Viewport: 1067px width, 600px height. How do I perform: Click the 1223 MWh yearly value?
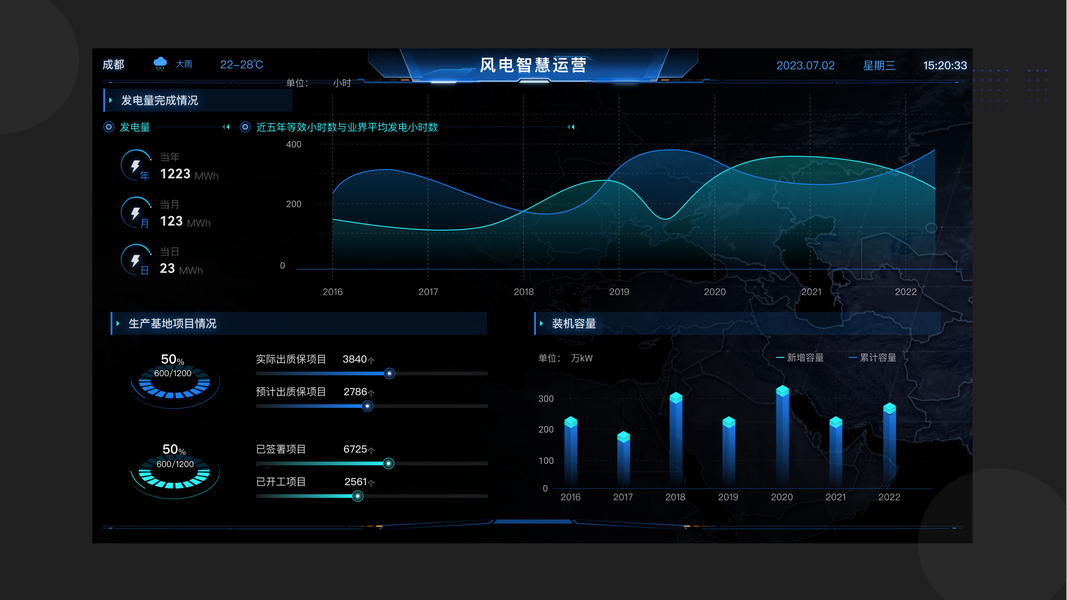click(189, 174)
